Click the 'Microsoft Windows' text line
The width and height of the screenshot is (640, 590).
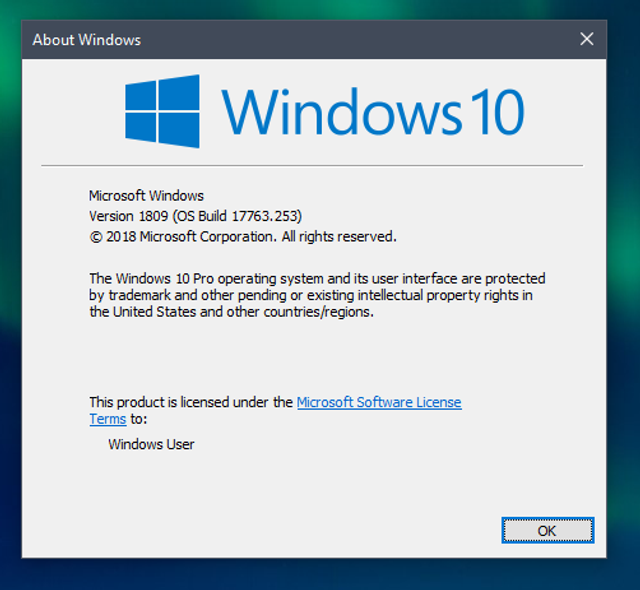pos(146,196)
